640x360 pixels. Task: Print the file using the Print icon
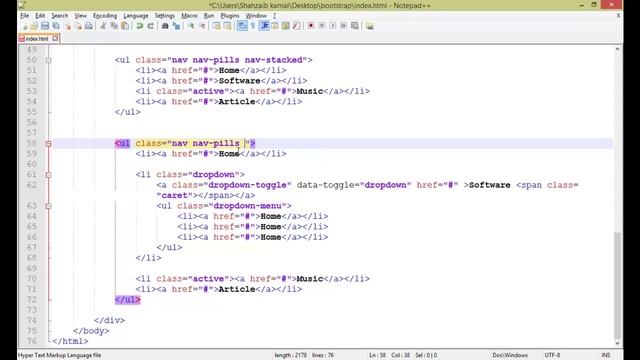[x=89, y=26]
